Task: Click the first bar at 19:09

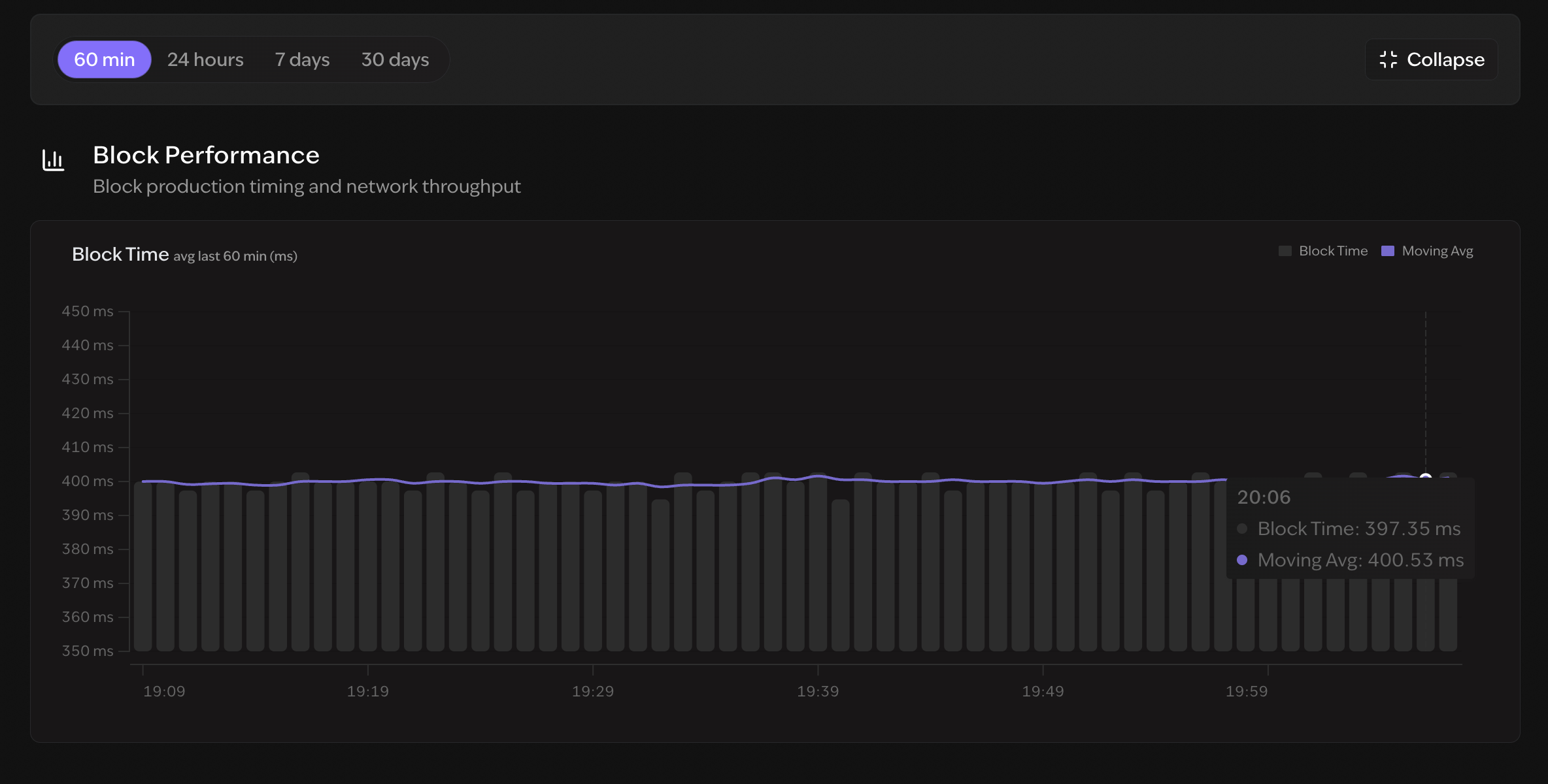Action: point(143,566)
